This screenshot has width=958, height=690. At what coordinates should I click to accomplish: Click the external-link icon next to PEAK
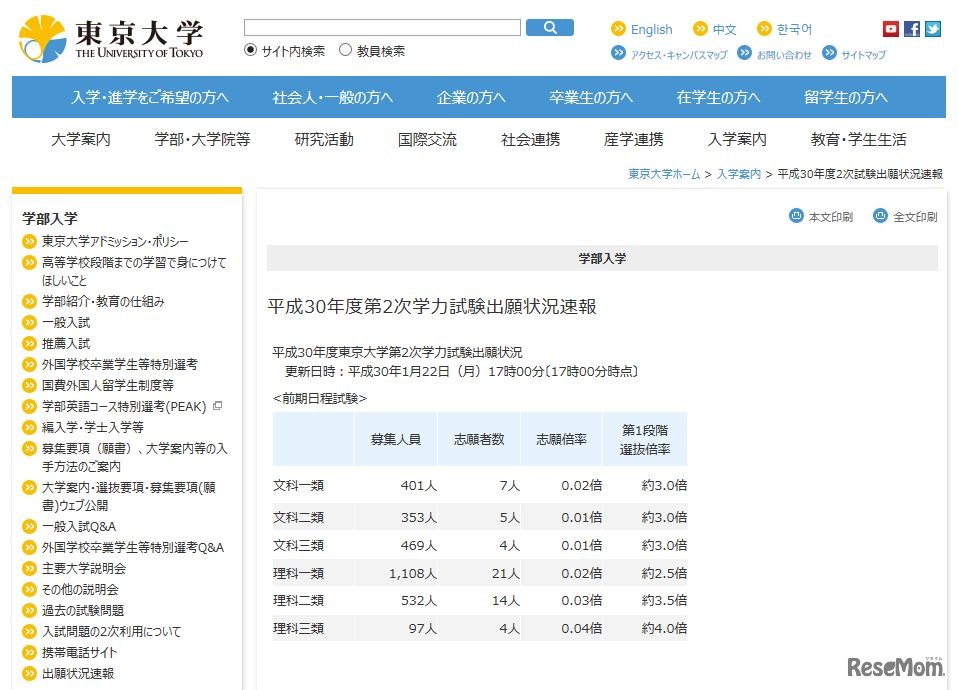coord(216,406)
